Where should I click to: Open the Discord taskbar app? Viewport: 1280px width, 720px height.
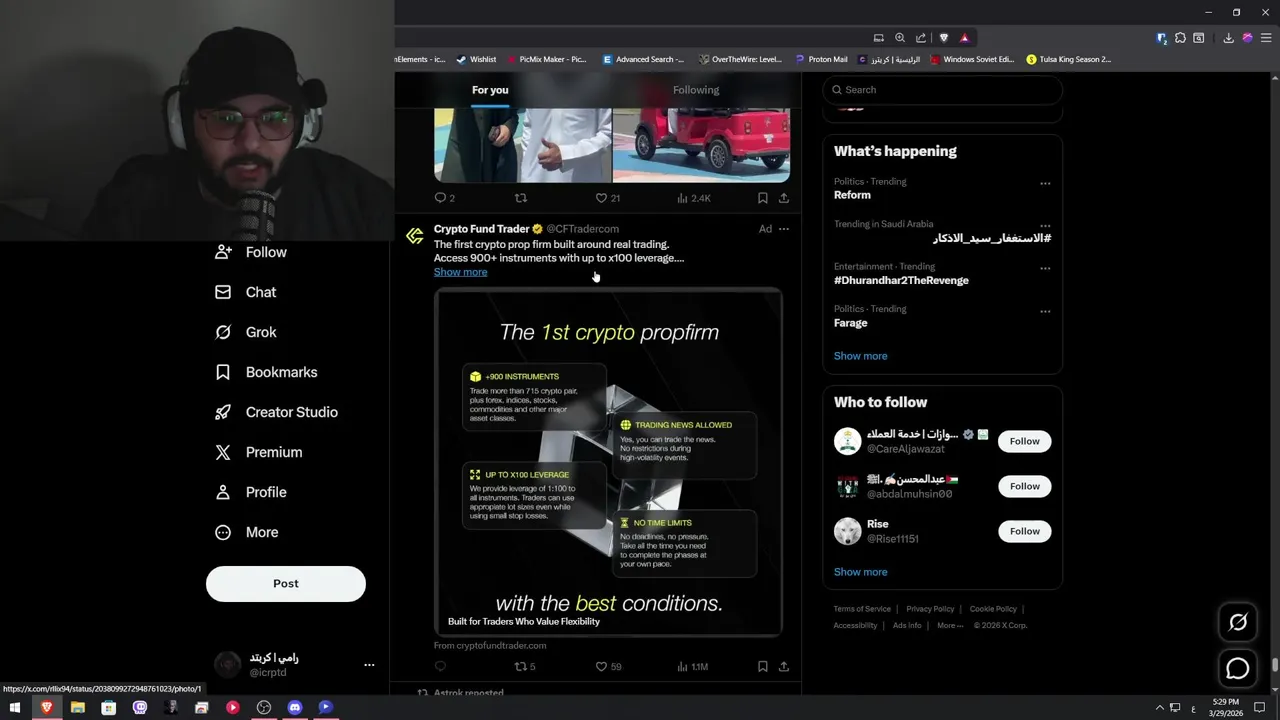pyautogui.click(x=295, y=707)
